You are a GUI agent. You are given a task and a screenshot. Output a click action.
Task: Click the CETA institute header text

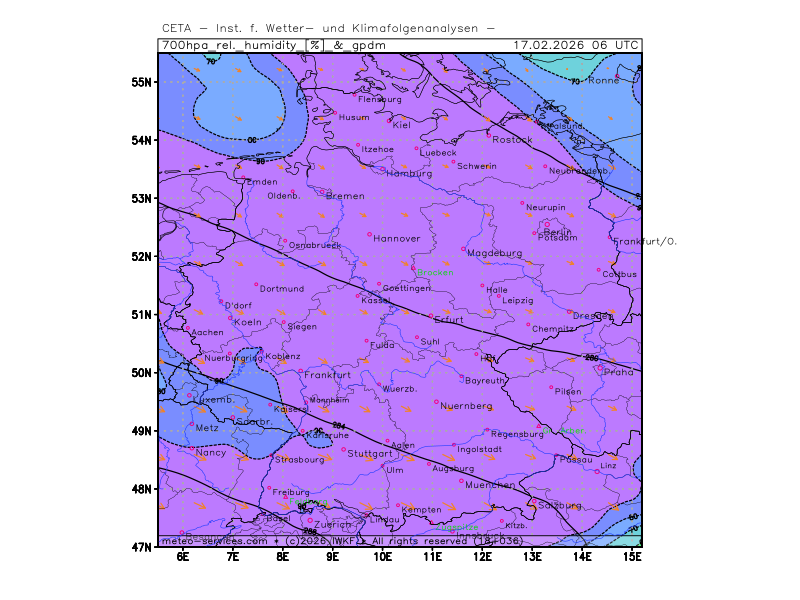pyautogui.click(x=328, y=28)
